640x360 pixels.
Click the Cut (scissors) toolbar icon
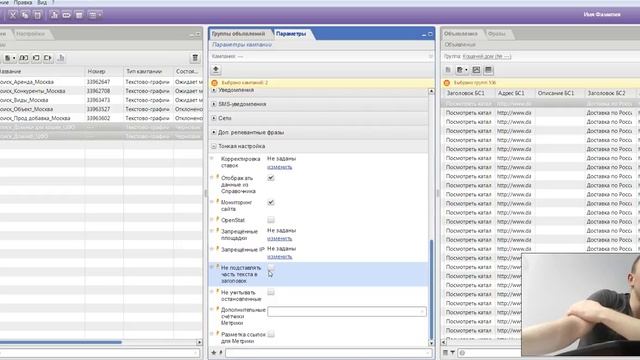click(x=13, y=15)
